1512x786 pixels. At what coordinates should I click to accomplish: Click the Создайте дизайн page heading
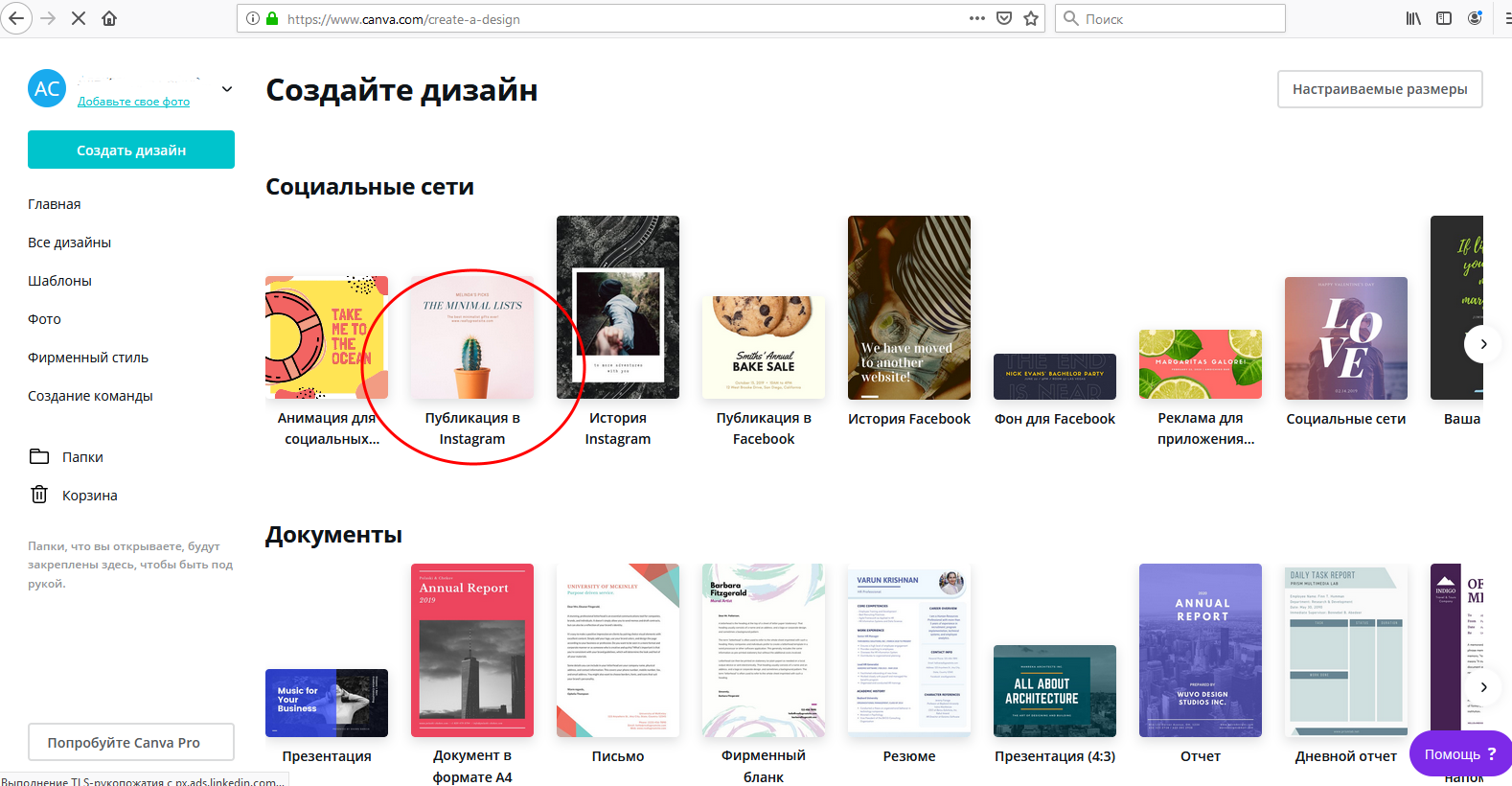[401, 90]
